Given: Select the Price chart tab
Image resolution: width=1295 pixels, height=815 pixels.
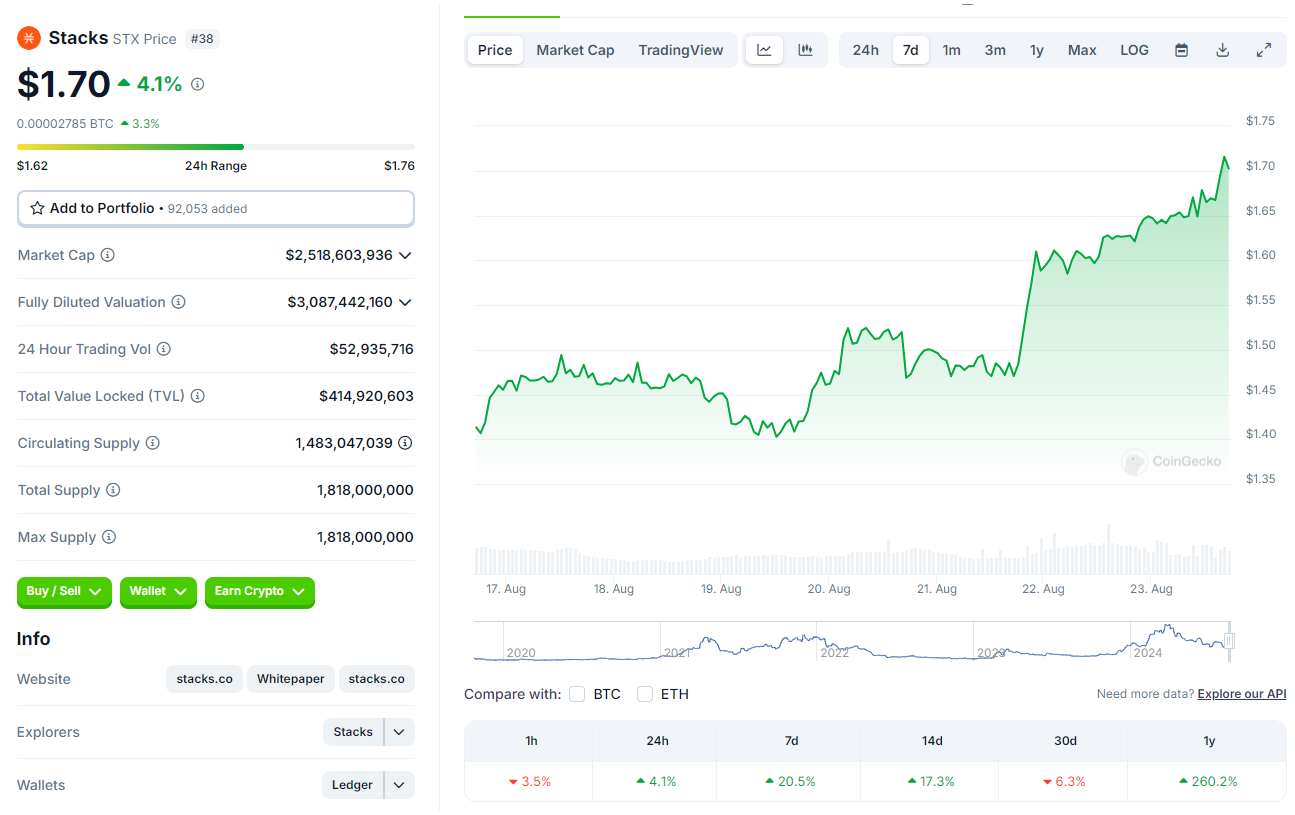Looking at the screenshot, I should click(495, 50).
